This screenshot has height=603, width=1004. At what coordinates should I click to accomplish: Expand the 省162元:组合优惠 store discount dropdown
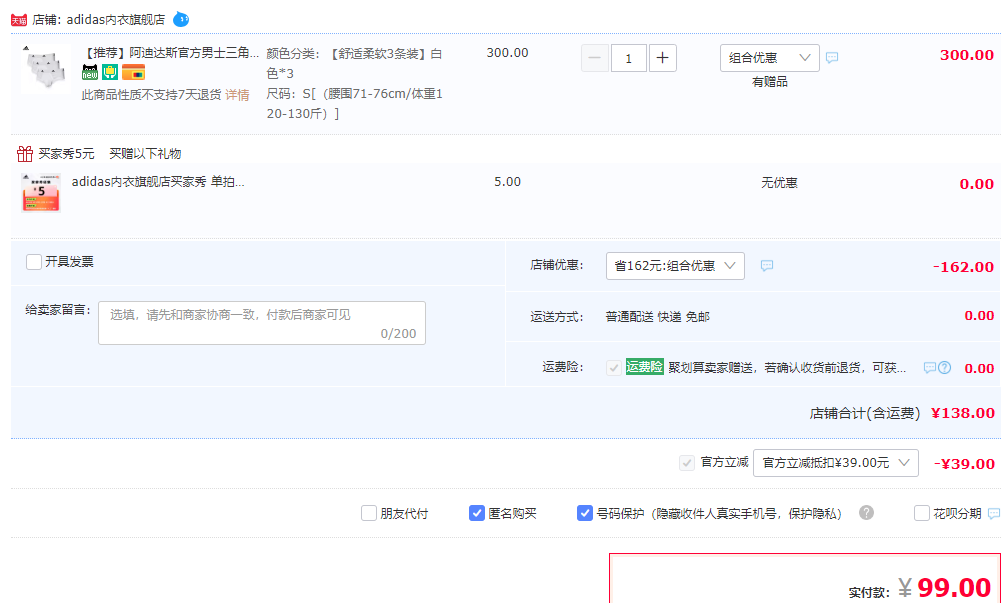point(675,266)
